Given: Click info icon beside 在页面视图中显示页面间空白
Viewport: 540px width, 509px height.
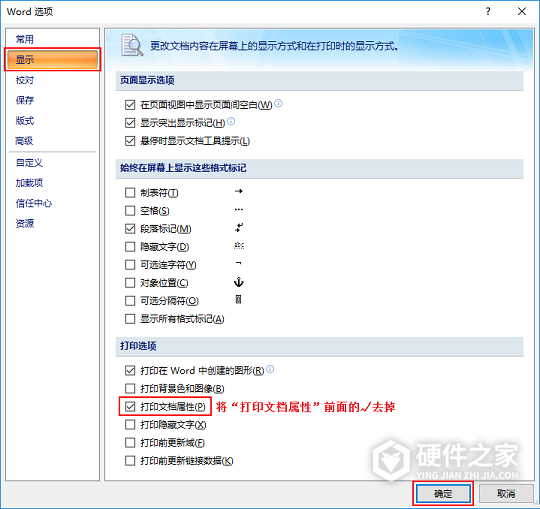Looking at the screenshot, I should click(278, 103).
